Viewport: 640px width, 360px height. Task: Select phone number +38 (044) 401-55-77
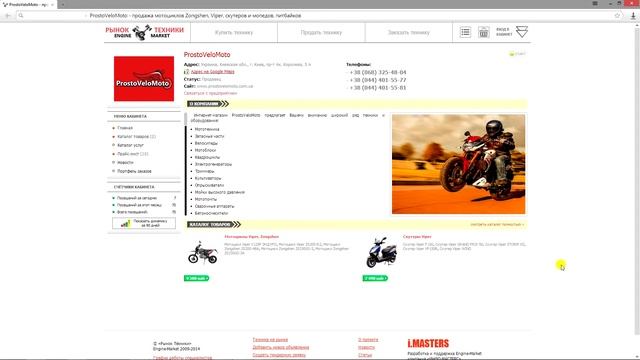coord(378,80)
